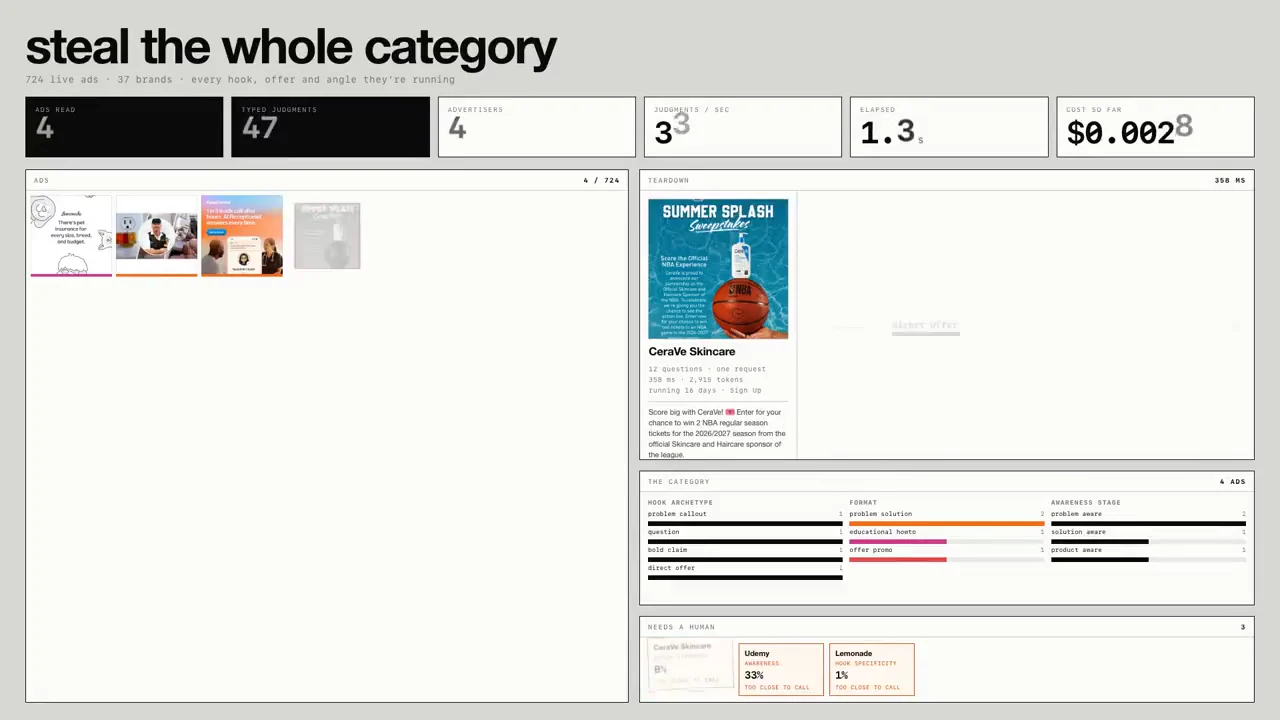The image size is (1280, 720).
Task: Click the CeraVe Skincare brand name
Action: 691,352
